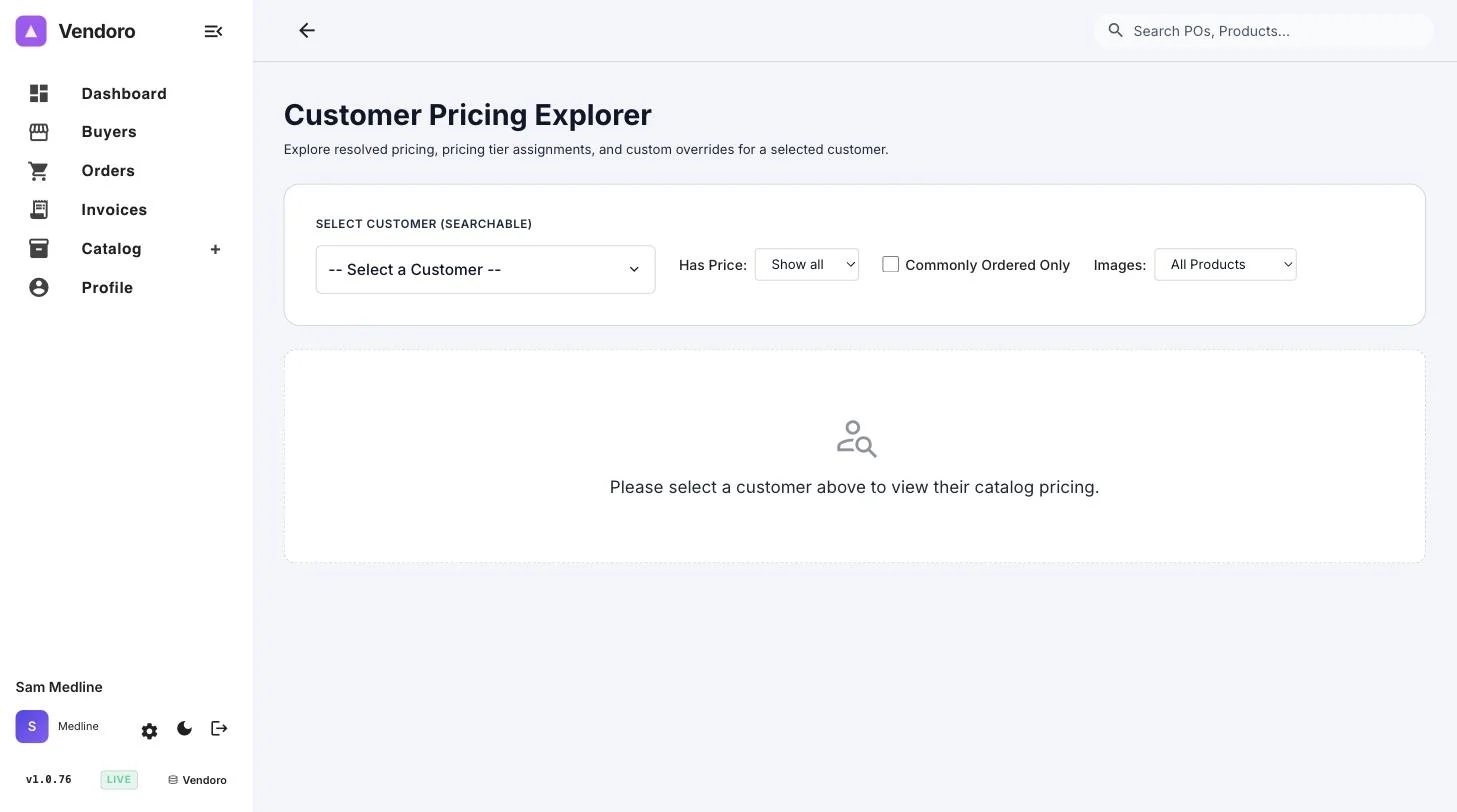
Task: Open the Catalog section
Action: pos(111,249)
